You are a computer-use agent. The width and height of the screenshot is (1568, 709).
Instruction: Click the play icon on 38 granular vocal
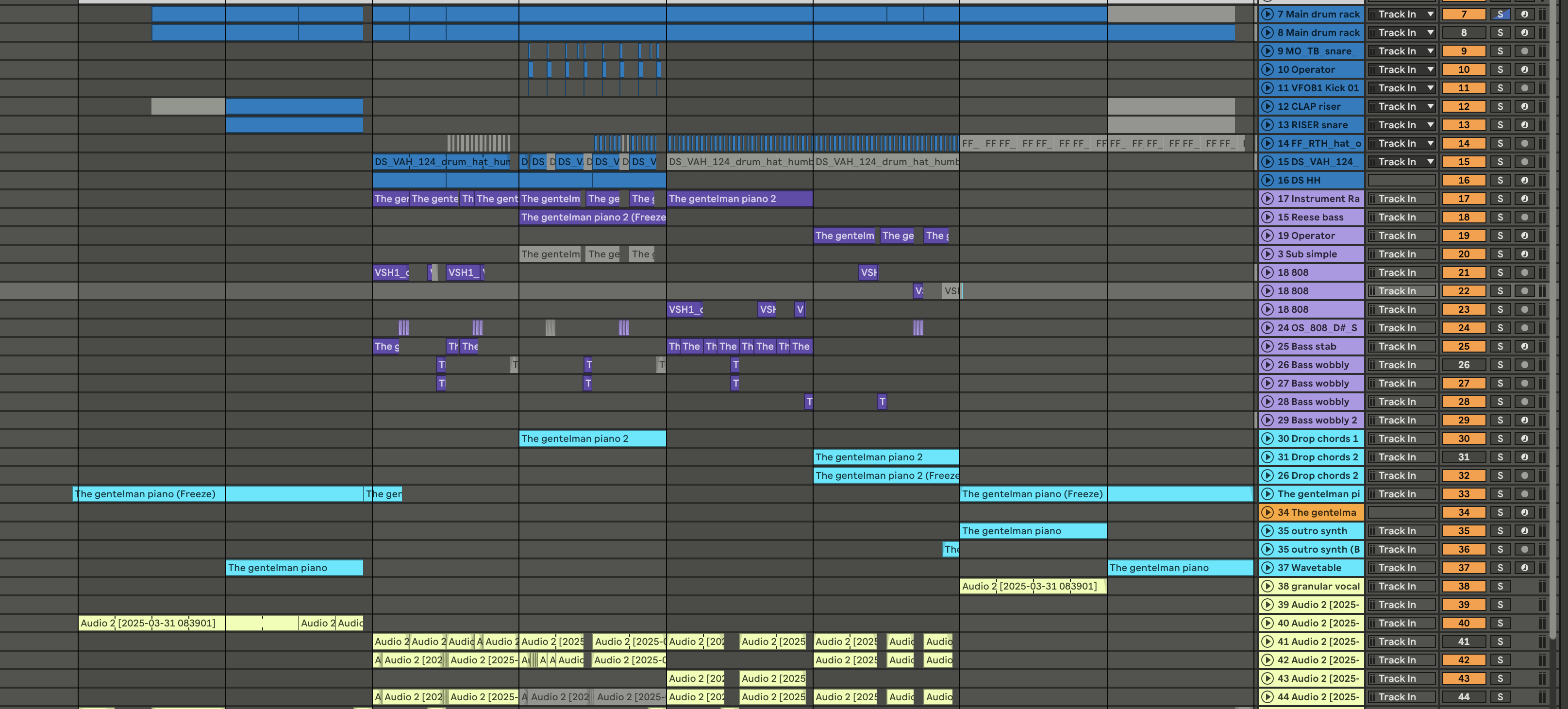click(1268, 586)
